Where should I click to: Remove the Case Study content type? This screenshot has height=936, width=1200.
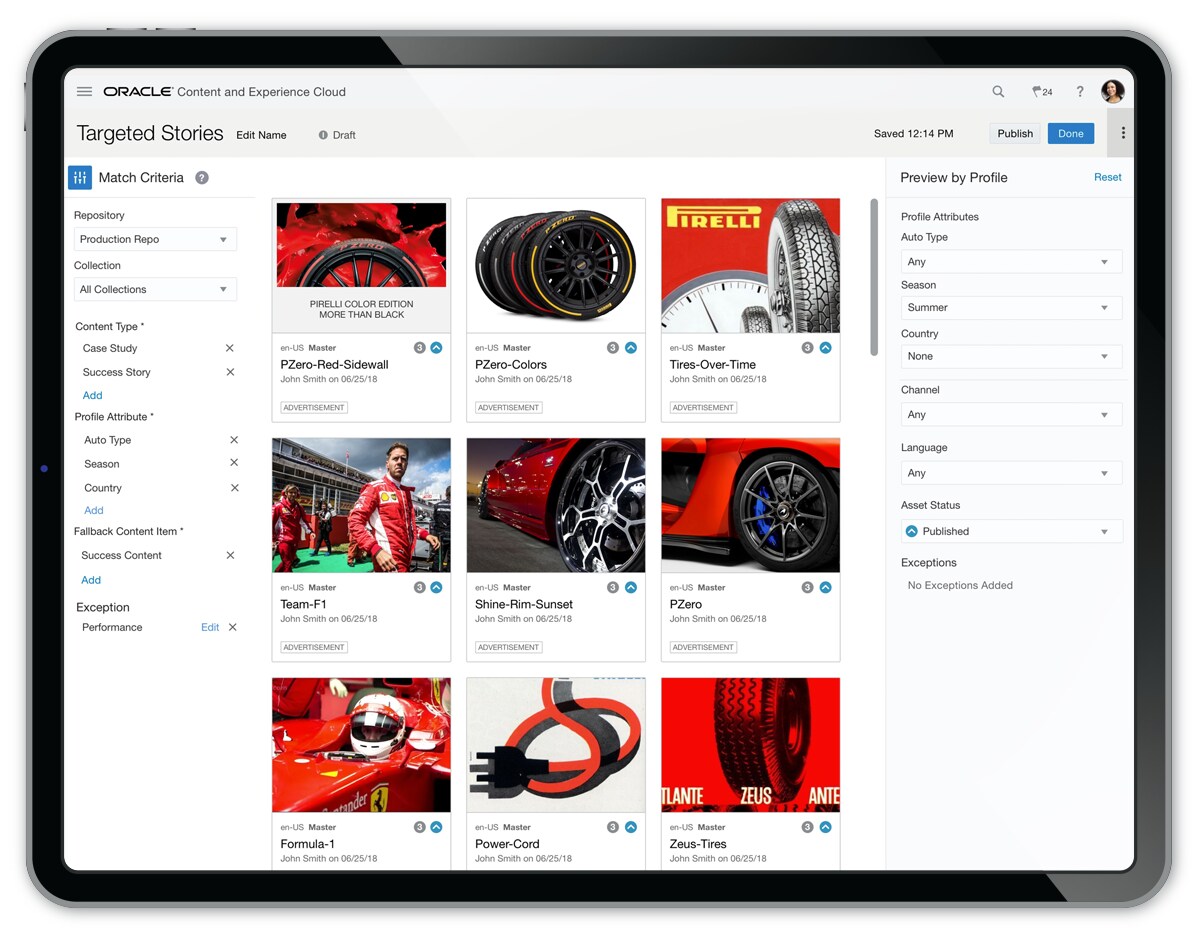[230, 348]
